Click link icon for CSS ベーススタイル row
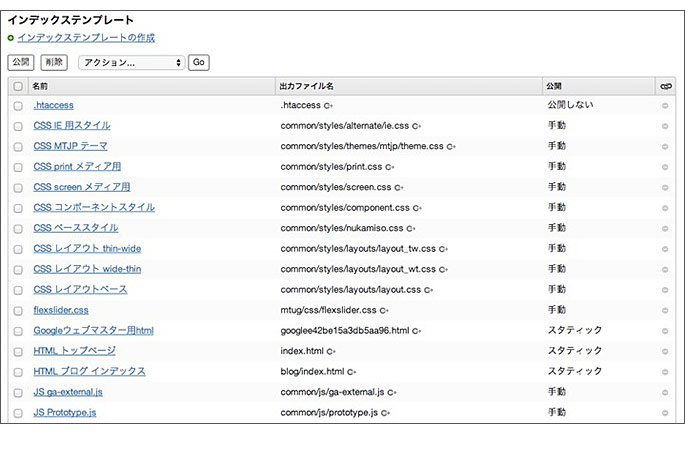 coord(665,229)
